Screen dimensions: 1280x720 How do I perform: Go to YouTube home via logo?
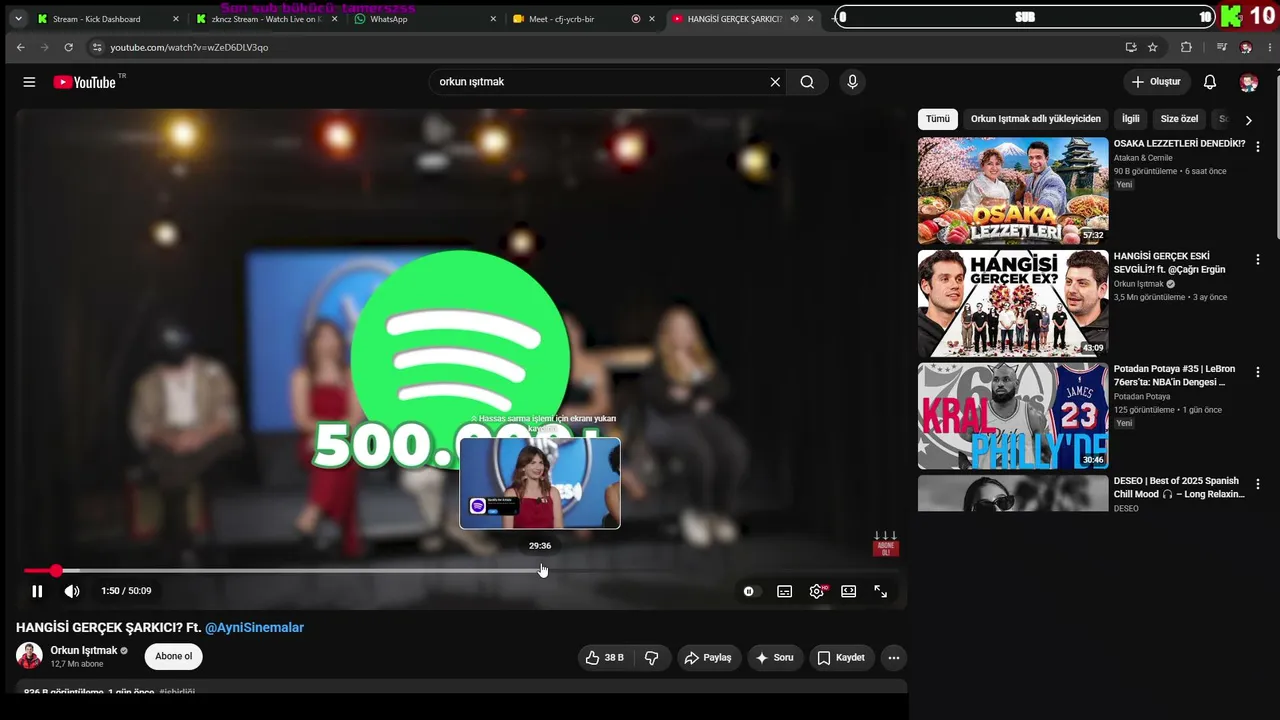point(85,82)
